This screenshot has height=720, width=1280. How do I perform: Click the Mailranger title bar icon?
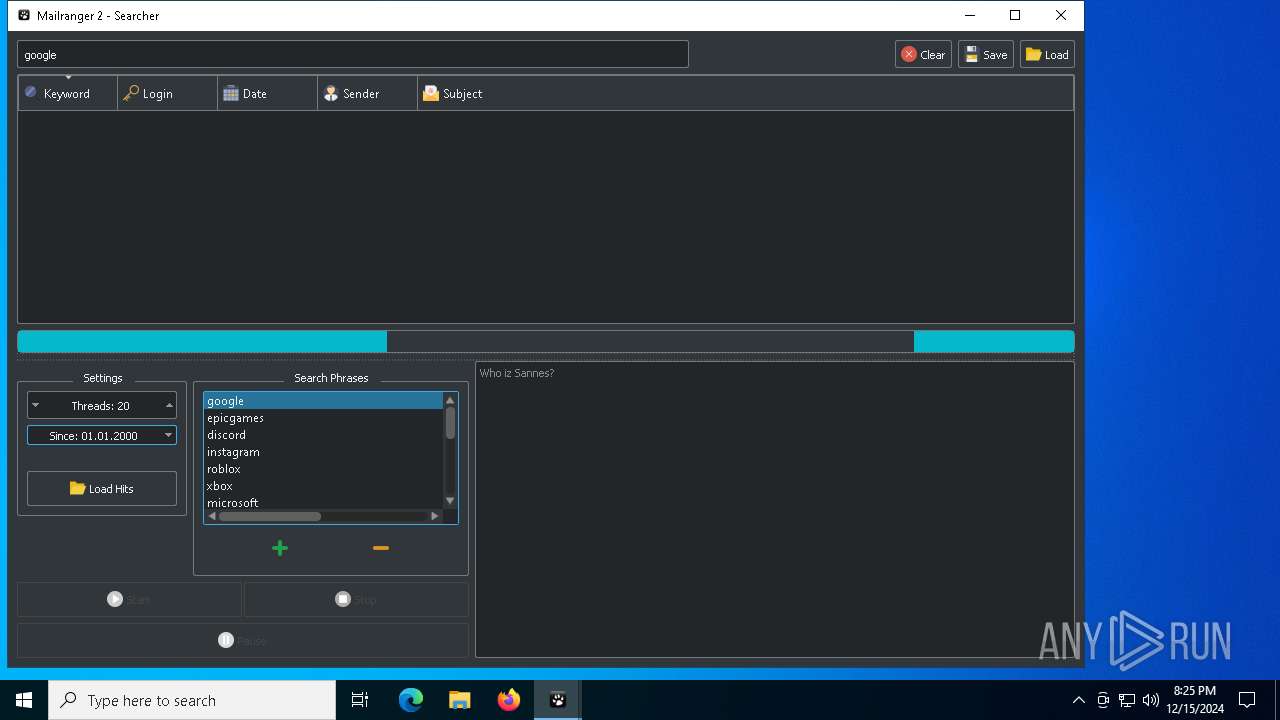point(24,15)
